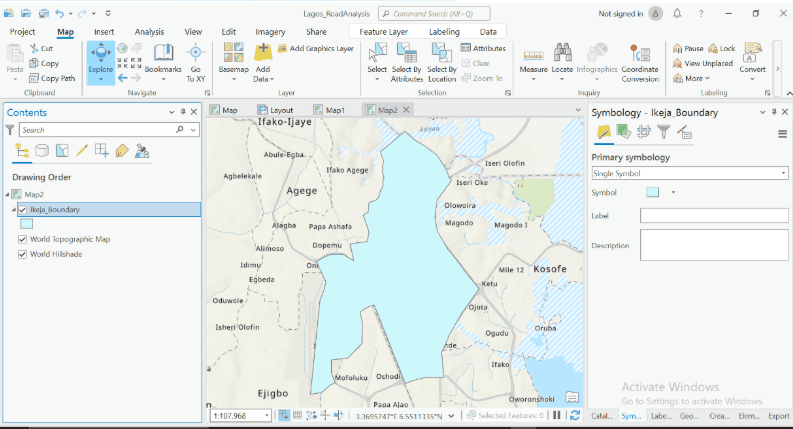Click the Attributes button in Selection group
This screenshot has height=429, width=793.
click(x=484, y=48)
